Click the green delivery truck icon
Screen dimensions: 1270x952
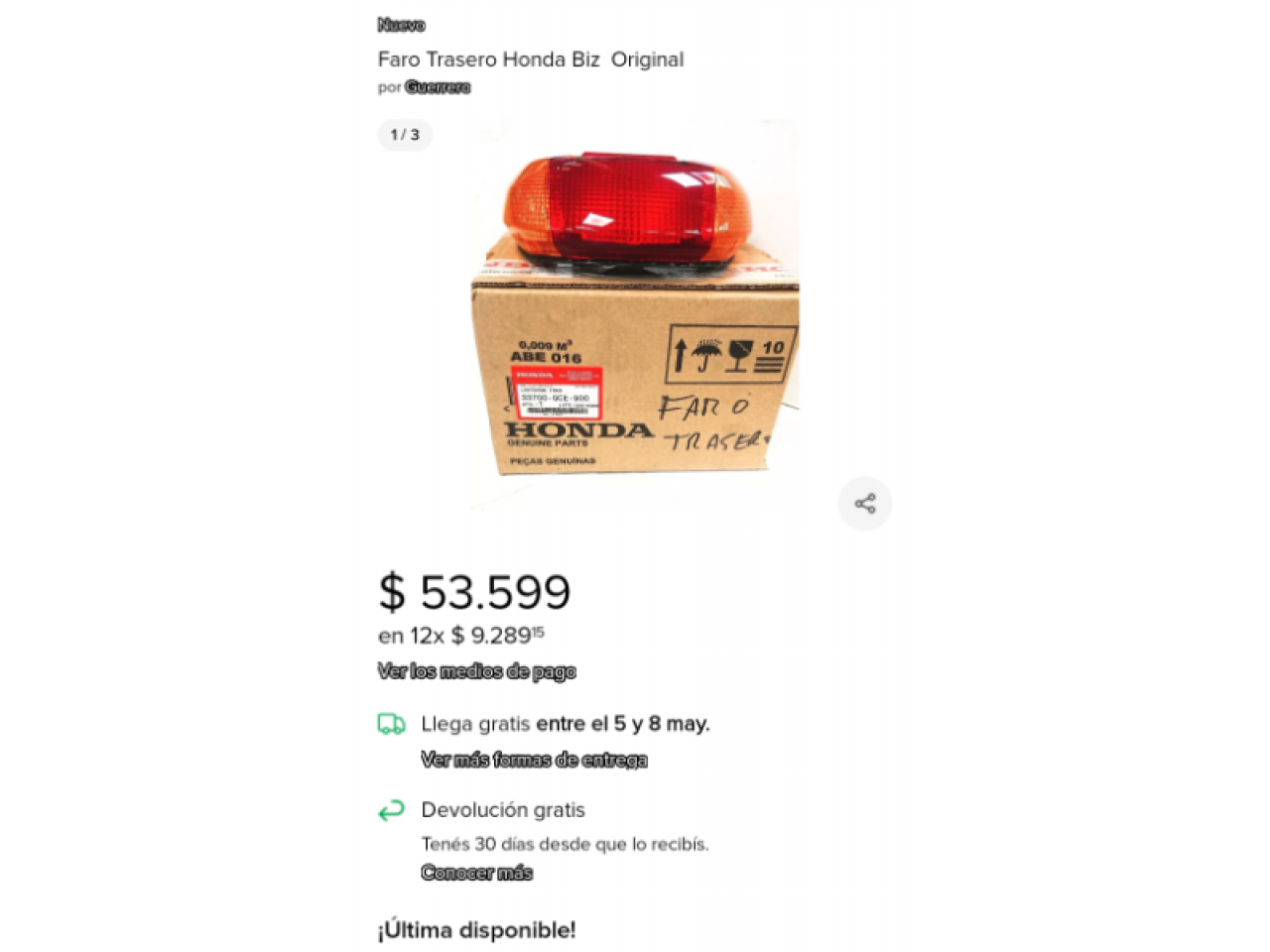[x=391, y=725]
